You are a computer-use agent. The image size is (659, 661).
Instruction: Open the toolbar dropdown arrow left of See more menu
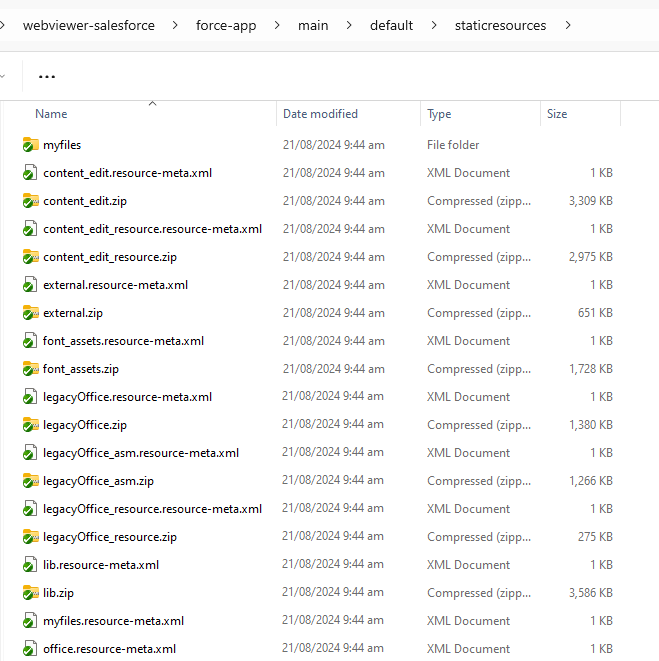pos(3,76)
